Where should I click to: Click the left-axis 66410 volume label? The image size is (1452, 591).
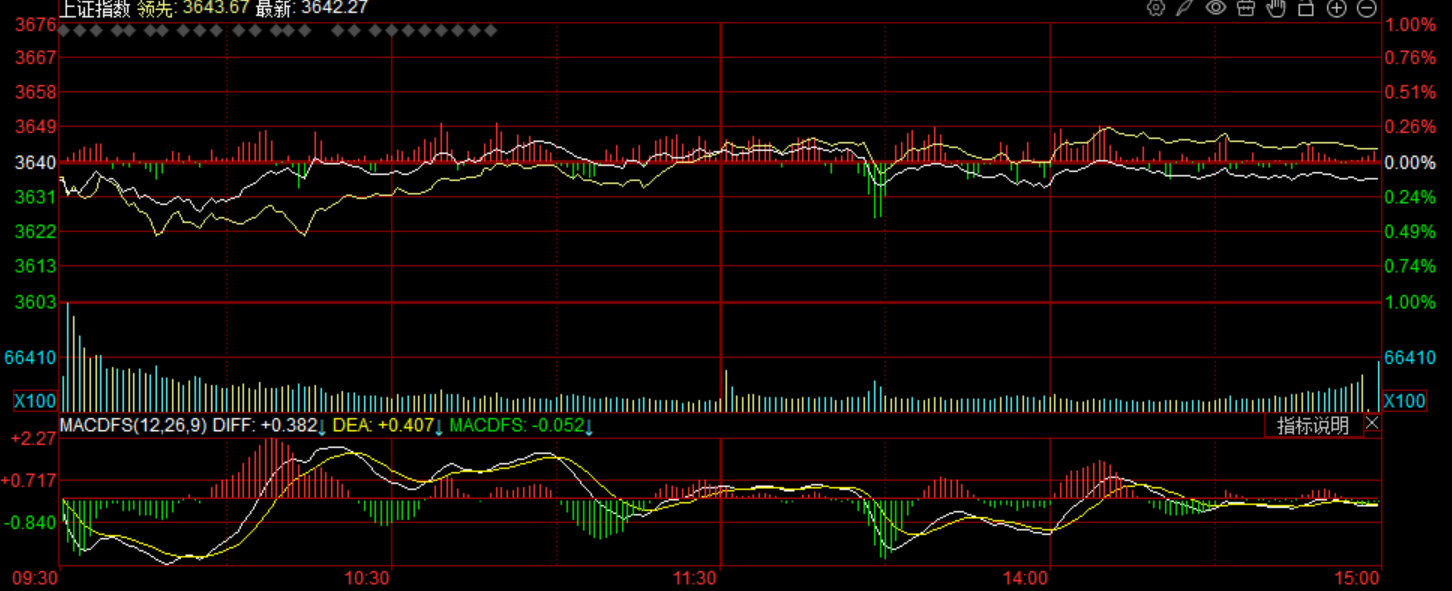point(30,357)
